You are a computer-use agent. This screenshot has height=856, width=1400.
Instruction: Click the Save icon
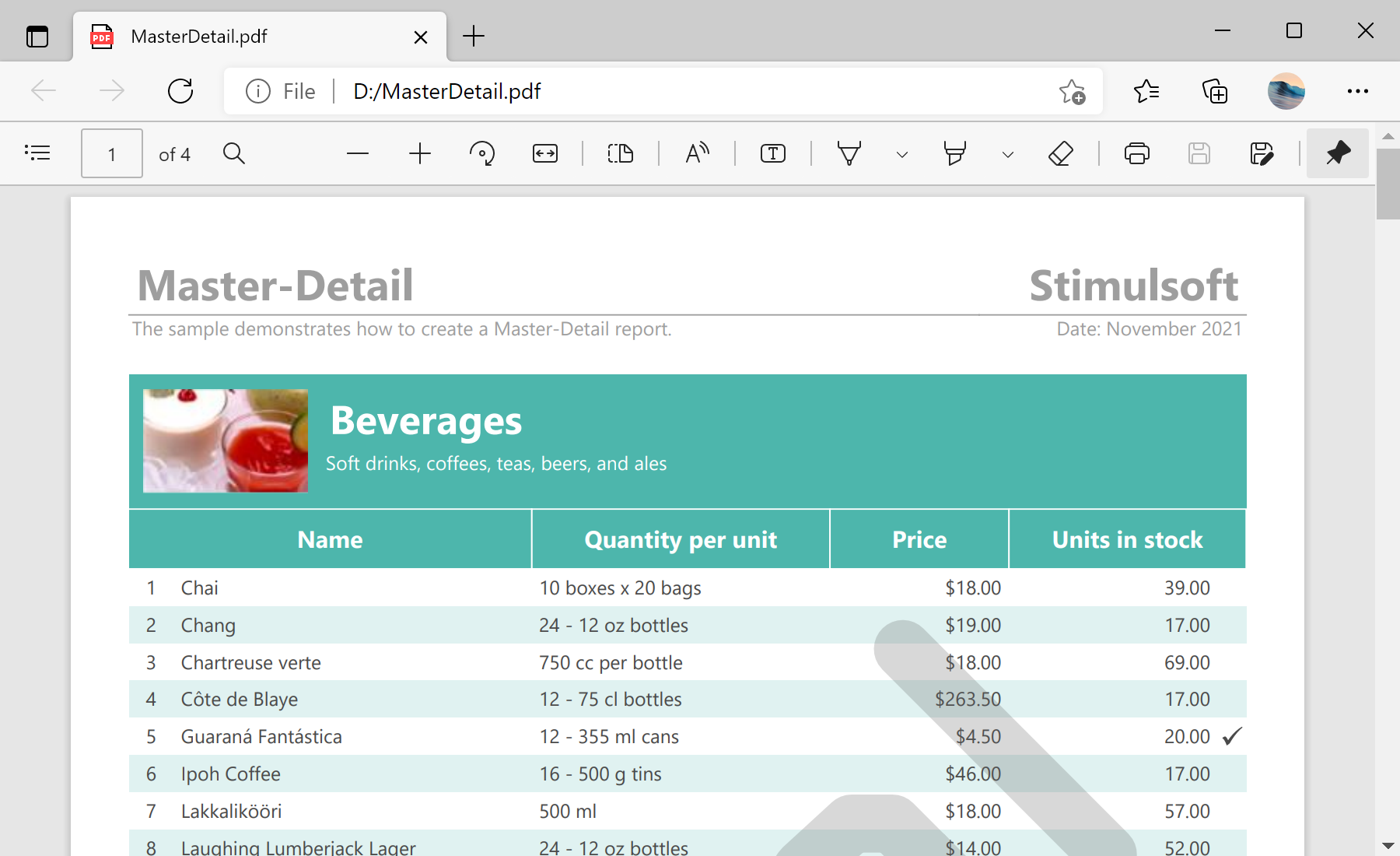click(x=1199, y=153)
